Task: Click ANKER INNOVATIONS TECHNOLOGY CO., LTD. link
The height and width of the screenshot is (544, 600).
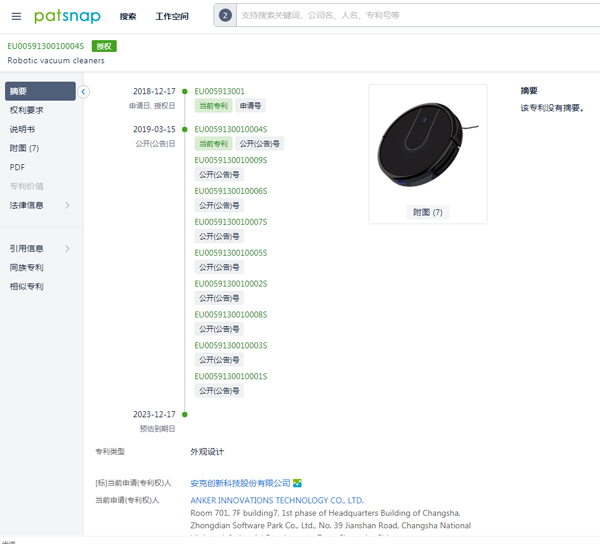Action: [x=277, y=500]
